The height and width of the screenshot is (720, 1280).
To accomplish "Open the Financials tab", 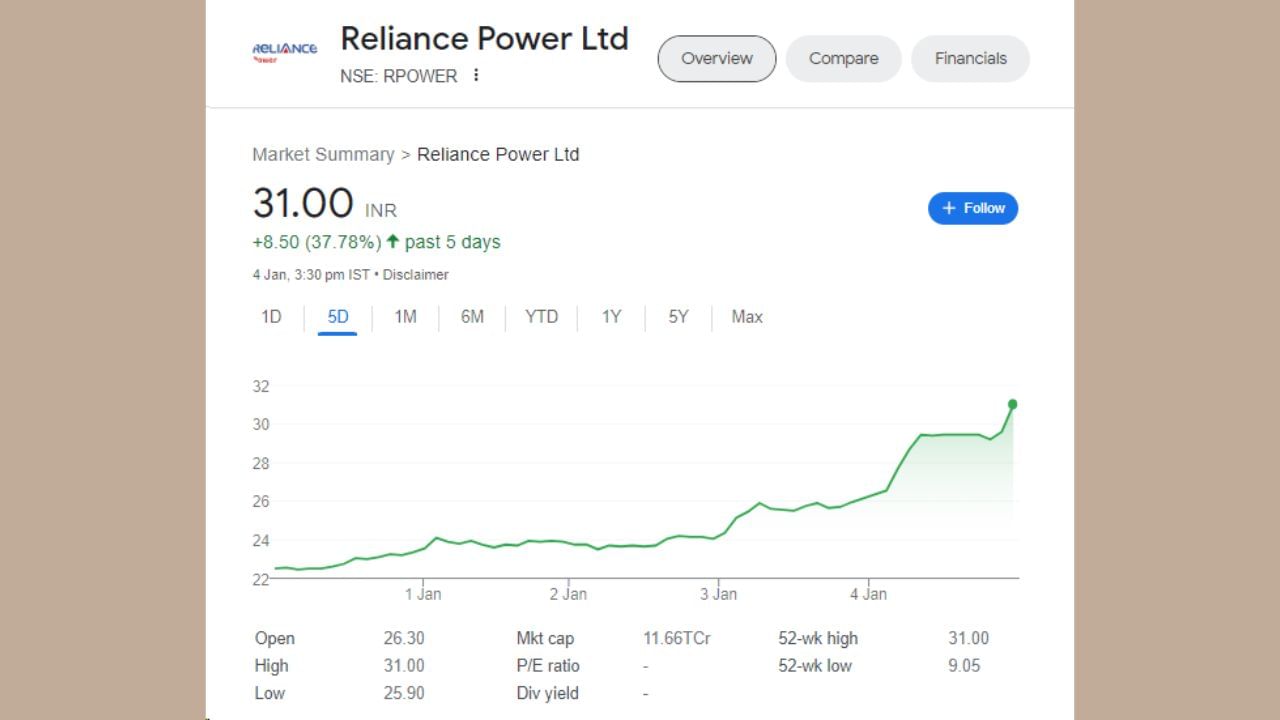I will 970,58.
